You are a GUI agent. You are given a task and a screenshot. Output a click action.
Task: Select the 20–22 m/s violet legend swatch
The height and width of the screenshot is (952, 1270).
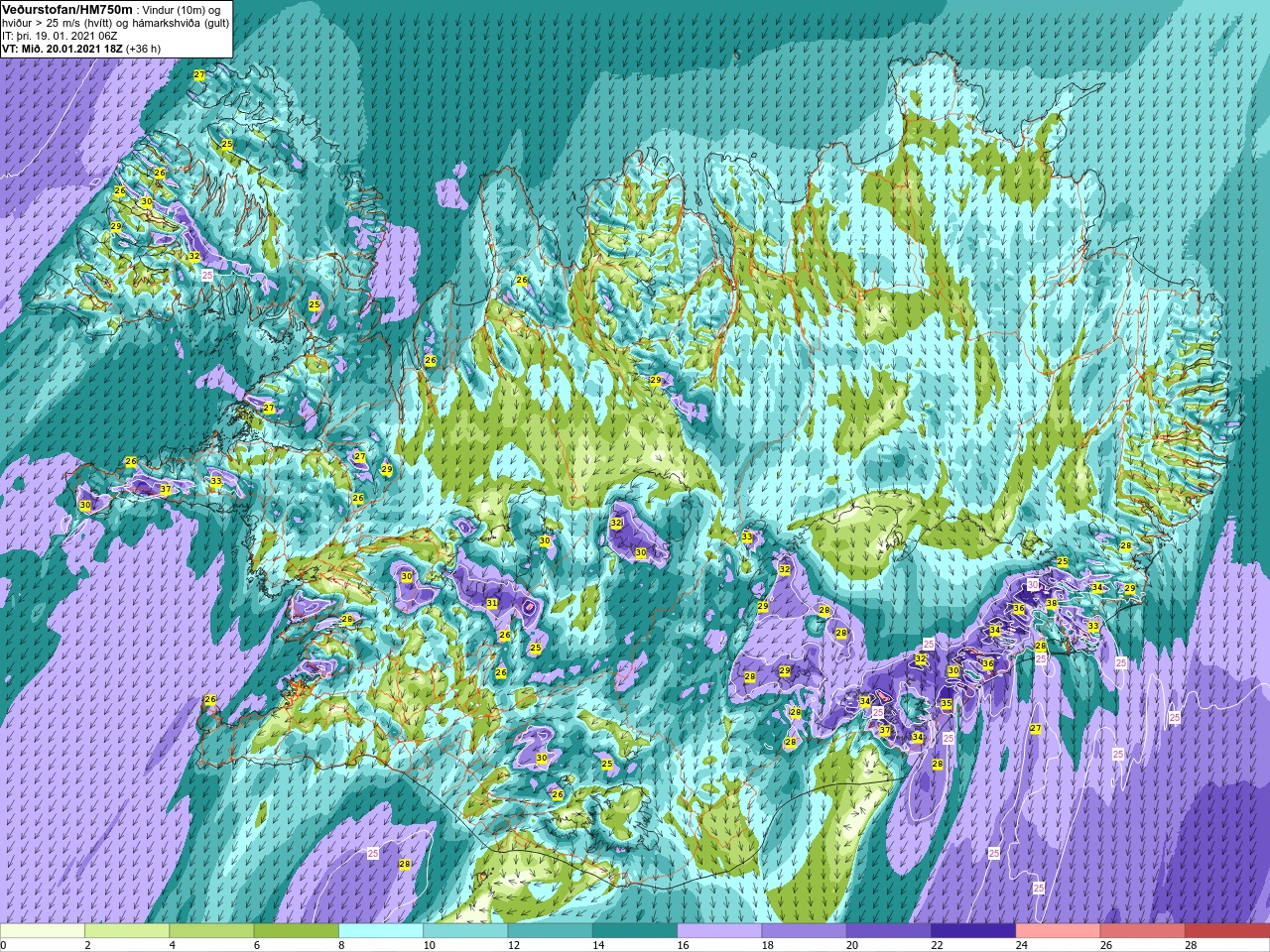point(888,931)
